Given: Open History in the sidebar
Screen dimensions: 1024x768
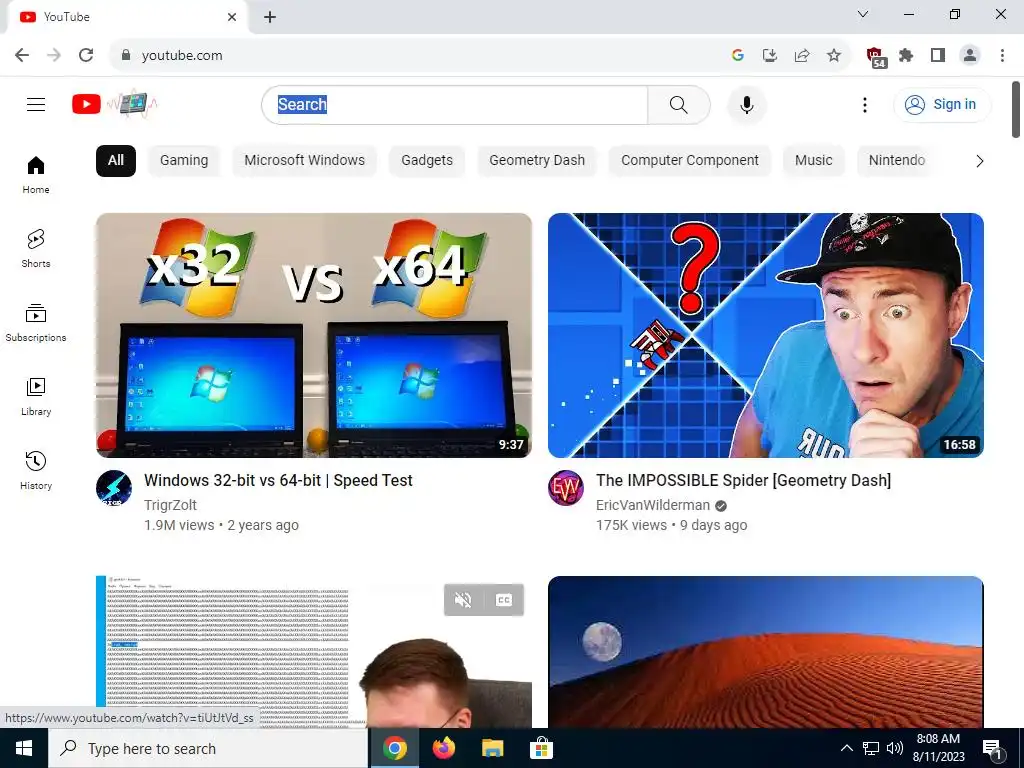Looking at the screenshot, I should (36, 470).
